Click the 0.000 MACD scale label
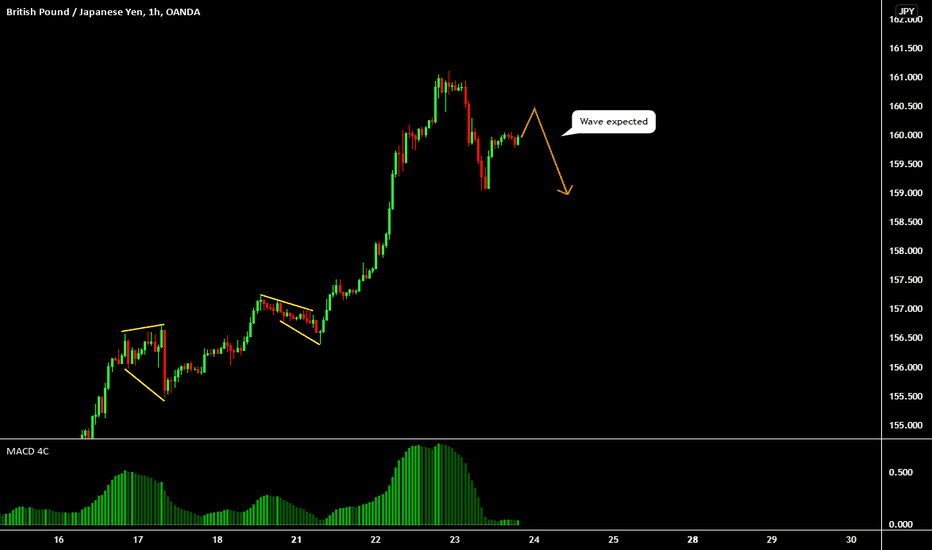 pyautogui.click(x=900, y=524)
